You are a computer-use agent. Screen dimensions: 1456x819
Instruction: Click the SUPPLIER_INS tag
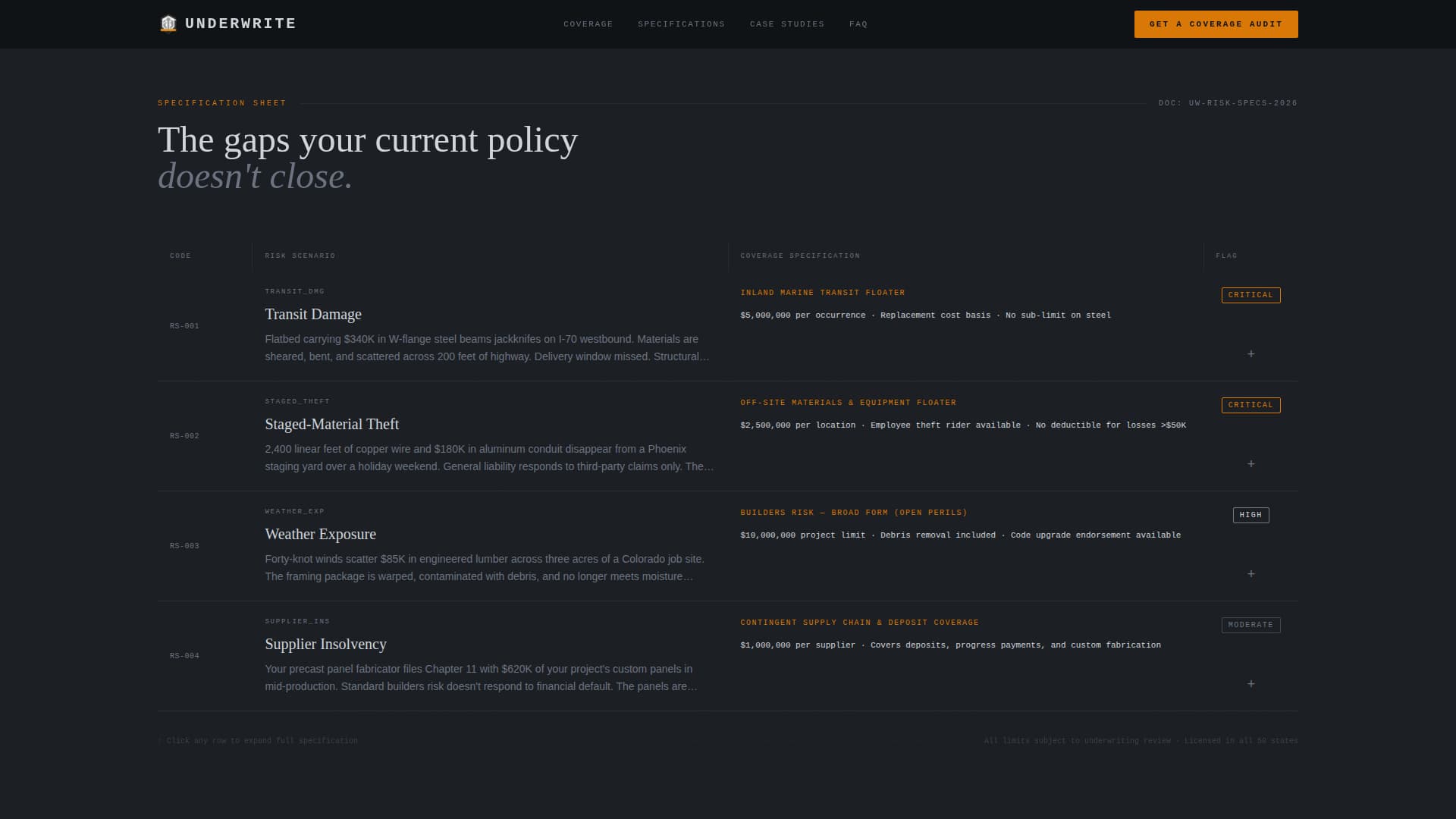297,622
